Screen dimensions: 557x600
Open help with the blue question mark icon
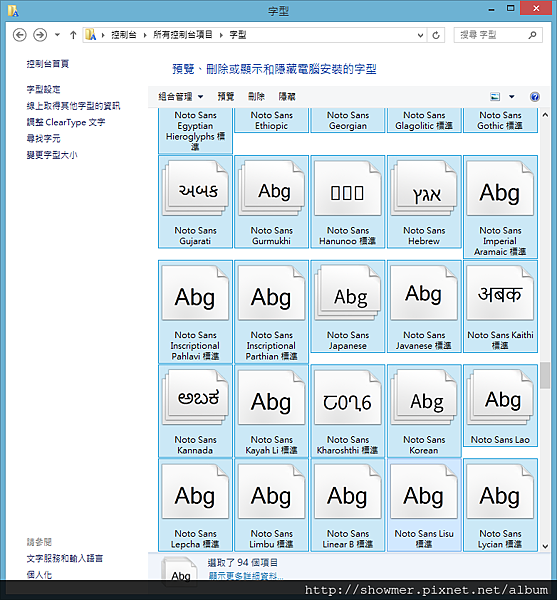534,96
